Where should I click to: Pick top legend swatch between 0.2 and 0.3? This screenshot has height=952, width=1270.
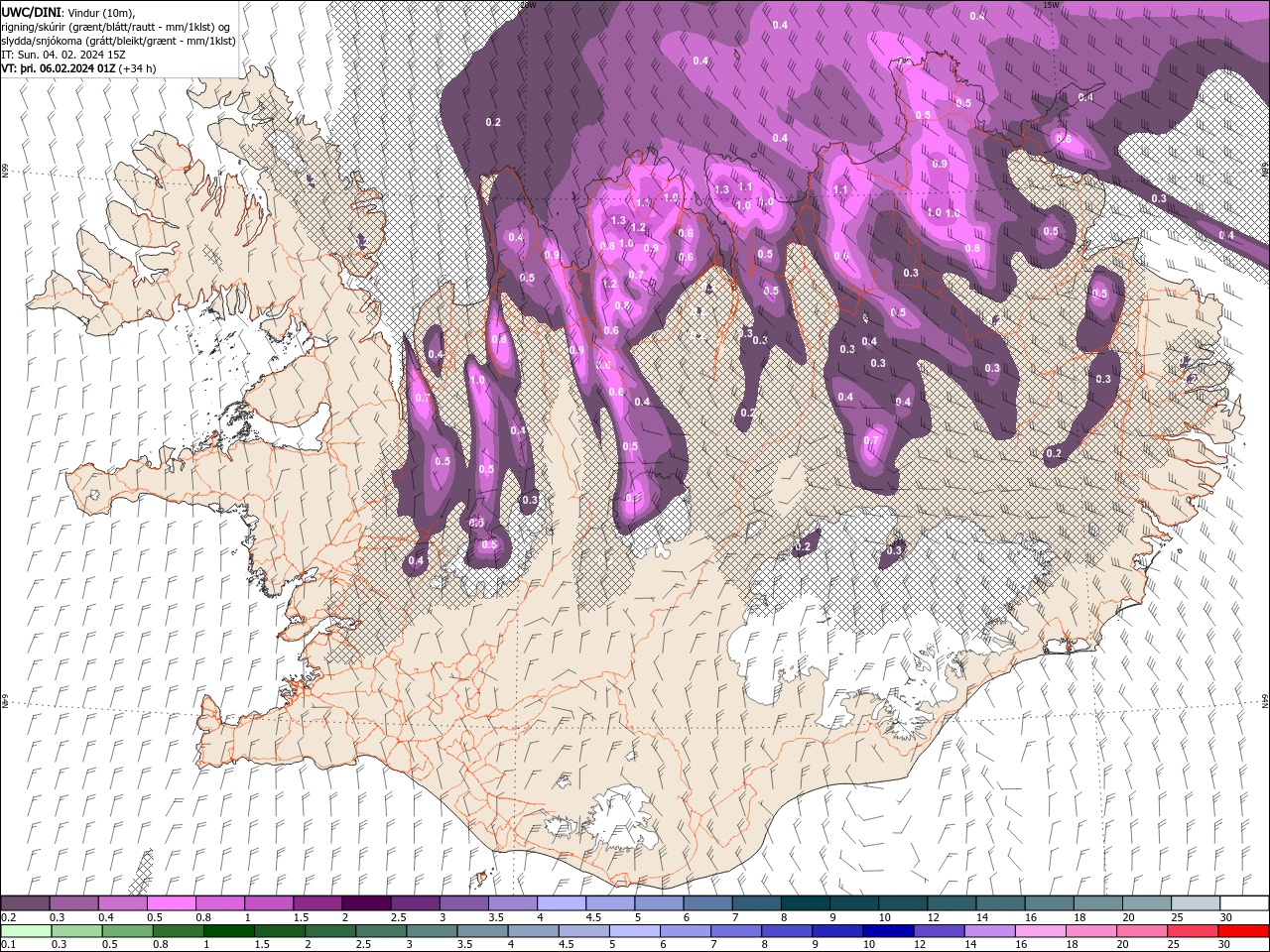point(25,903)
